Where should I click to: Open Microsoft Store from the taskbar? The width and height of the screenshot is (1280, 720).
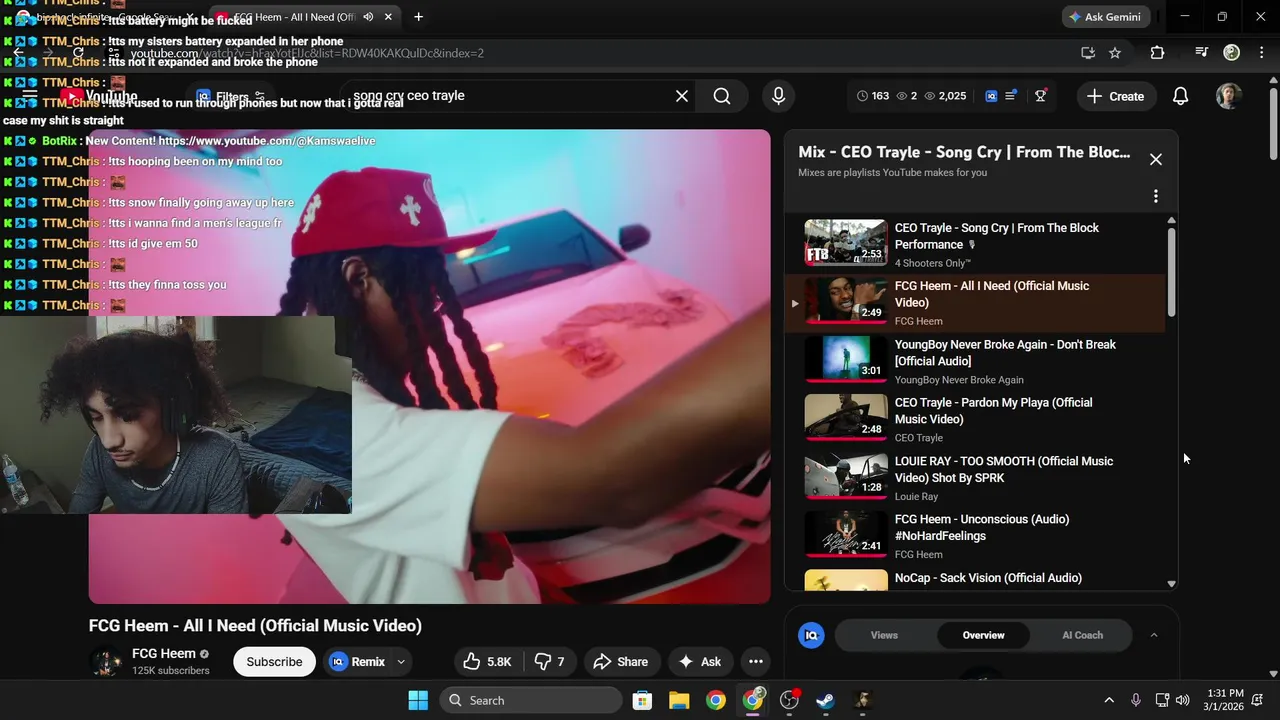[642, 700]
